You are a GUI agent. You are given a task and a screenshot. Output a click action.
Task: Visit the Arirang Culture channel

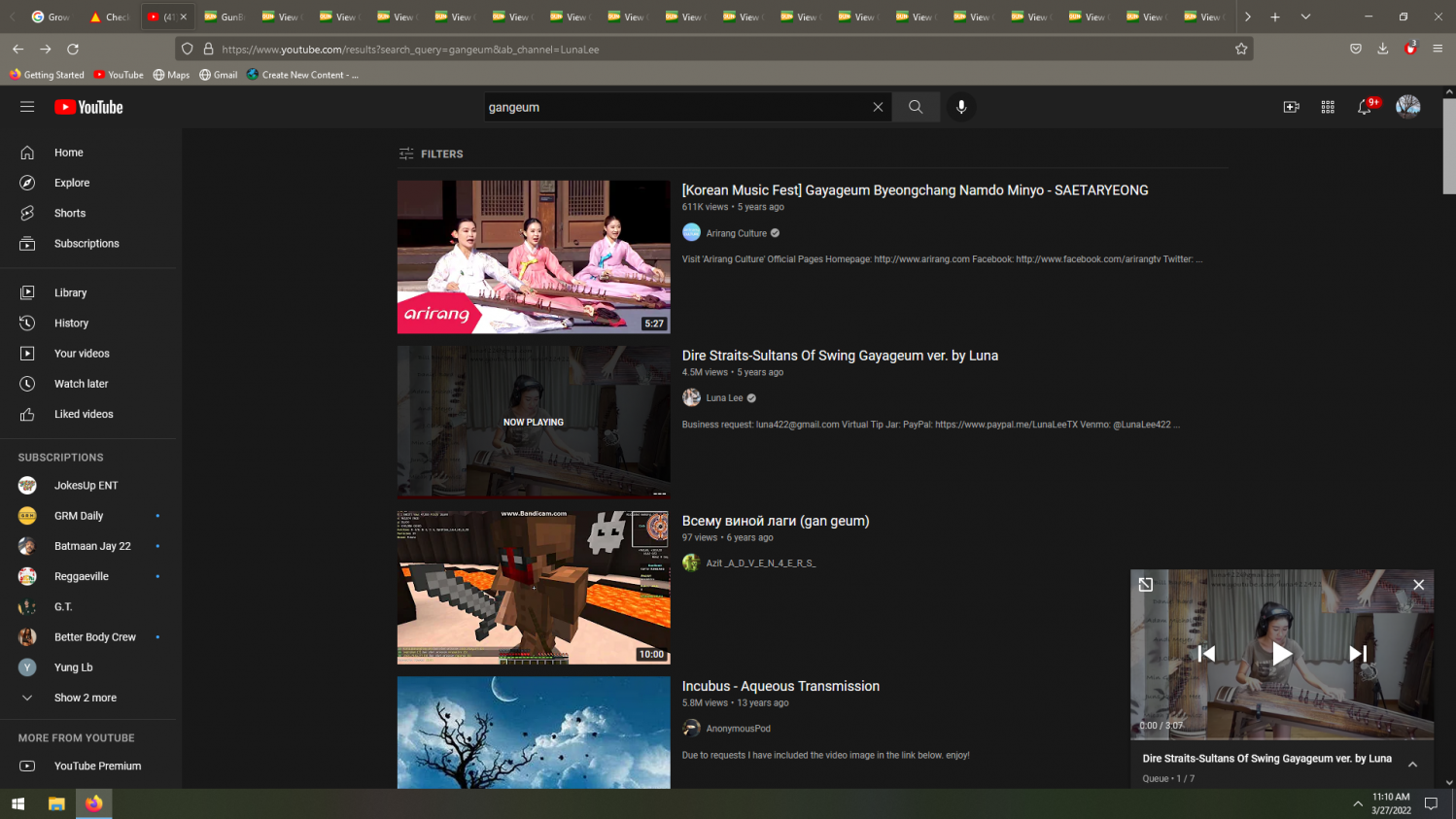click(736, 233)
